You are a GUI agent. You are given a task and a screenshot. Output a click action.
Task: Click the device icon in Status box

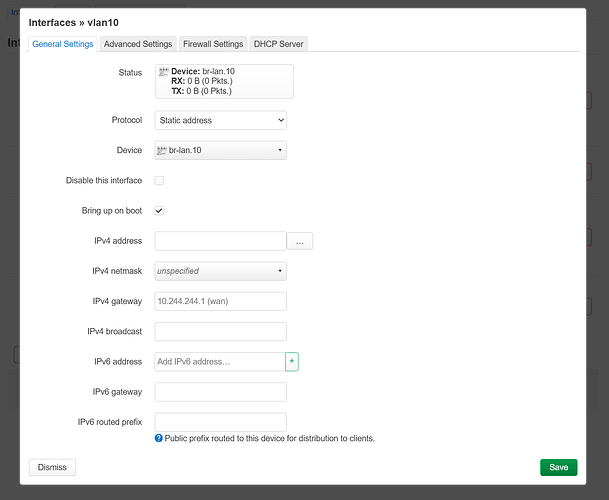[x=163, y=72]
